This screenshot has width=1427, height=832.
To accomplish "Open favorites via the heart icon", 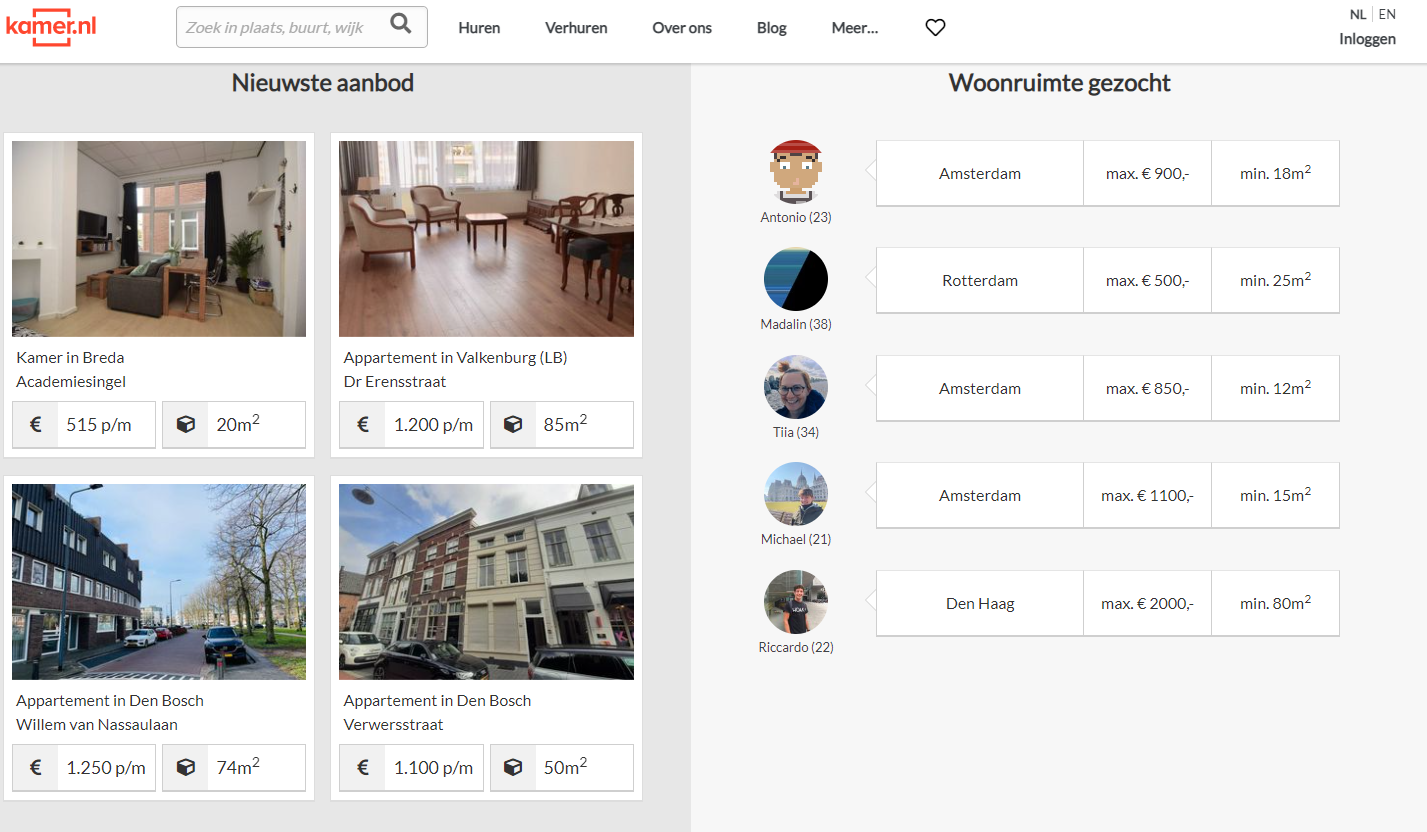I will coord(935,28).
